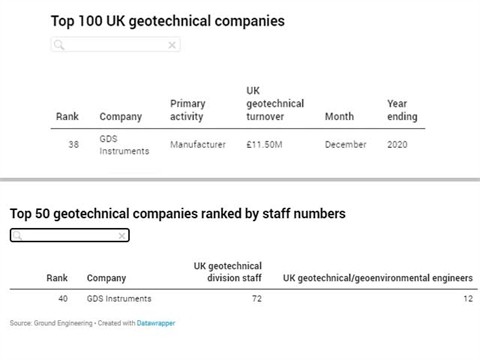This screenshot has width=480, height=360.
Task: Click the search magnifier icon in top table
Action: 59,45
